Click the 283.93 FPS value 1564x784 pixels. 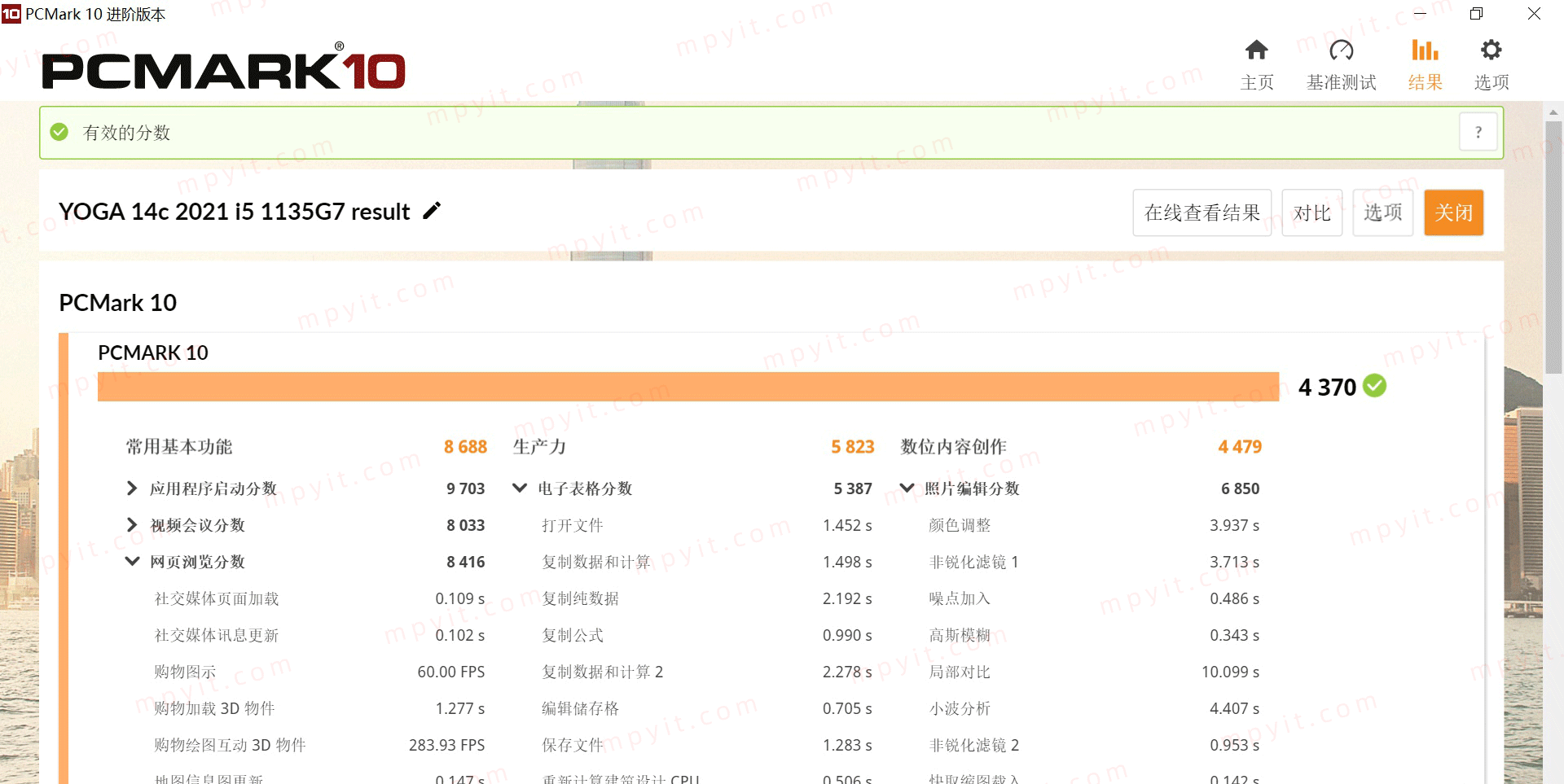[446, 745]
